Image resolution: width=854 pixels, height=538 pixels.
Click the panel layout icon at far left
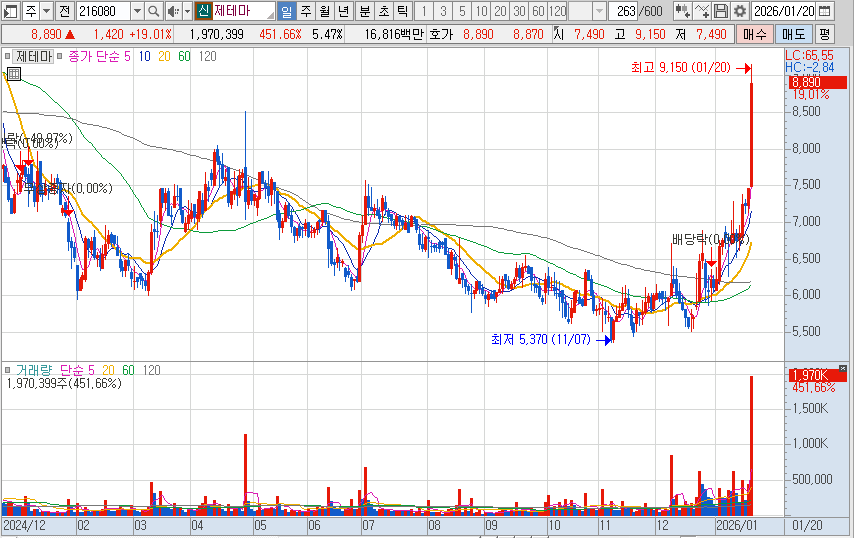click(10, 10)
